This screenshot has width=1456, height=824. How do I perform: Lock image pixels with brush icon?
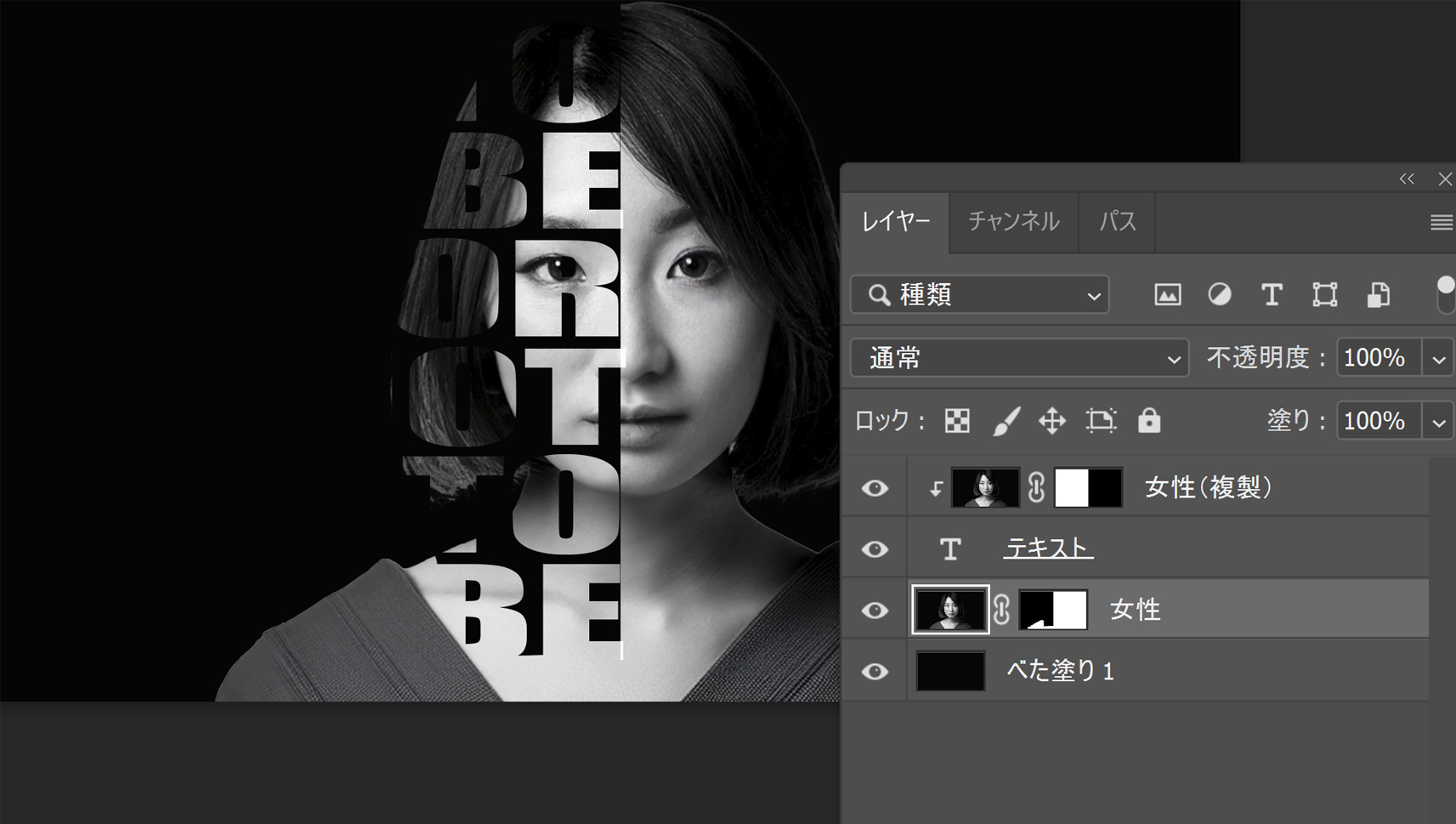[1006, 421]
